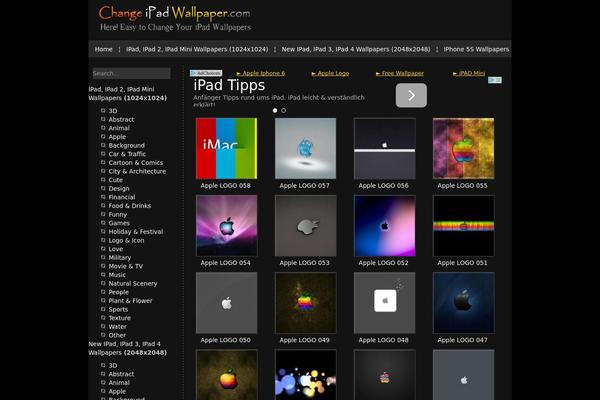The width and height of the screenshot is (600, 400).
Task: Open the Design category
Action: (119, 189)
